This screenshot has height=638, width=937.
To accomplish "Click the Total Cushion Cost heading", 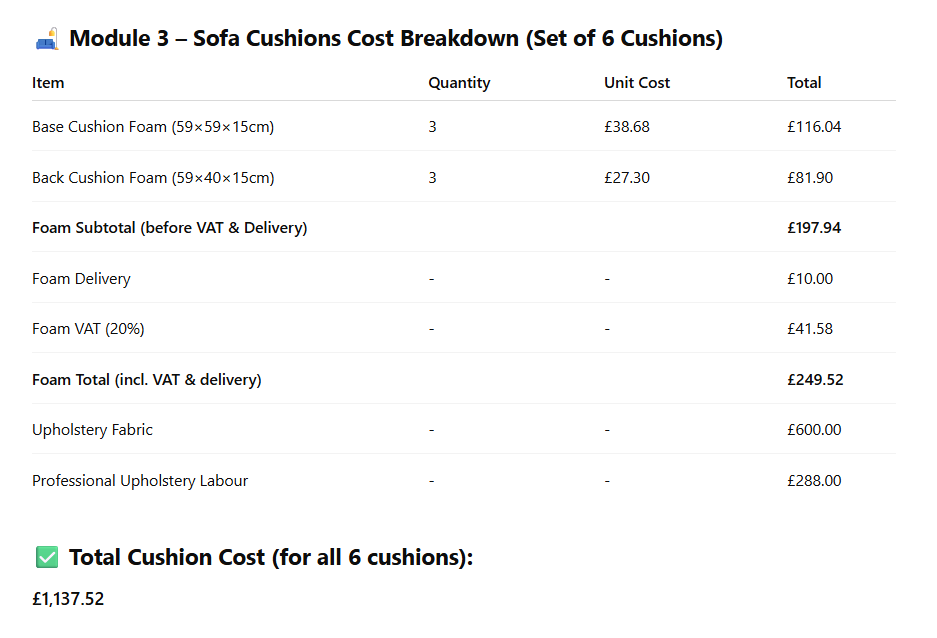I will click(x=271, y=557).
